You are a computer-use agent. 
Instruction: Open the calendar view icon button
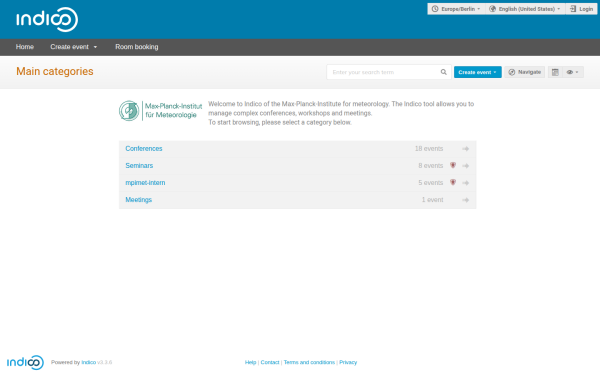pyautogui.click(x=555, y=72)
